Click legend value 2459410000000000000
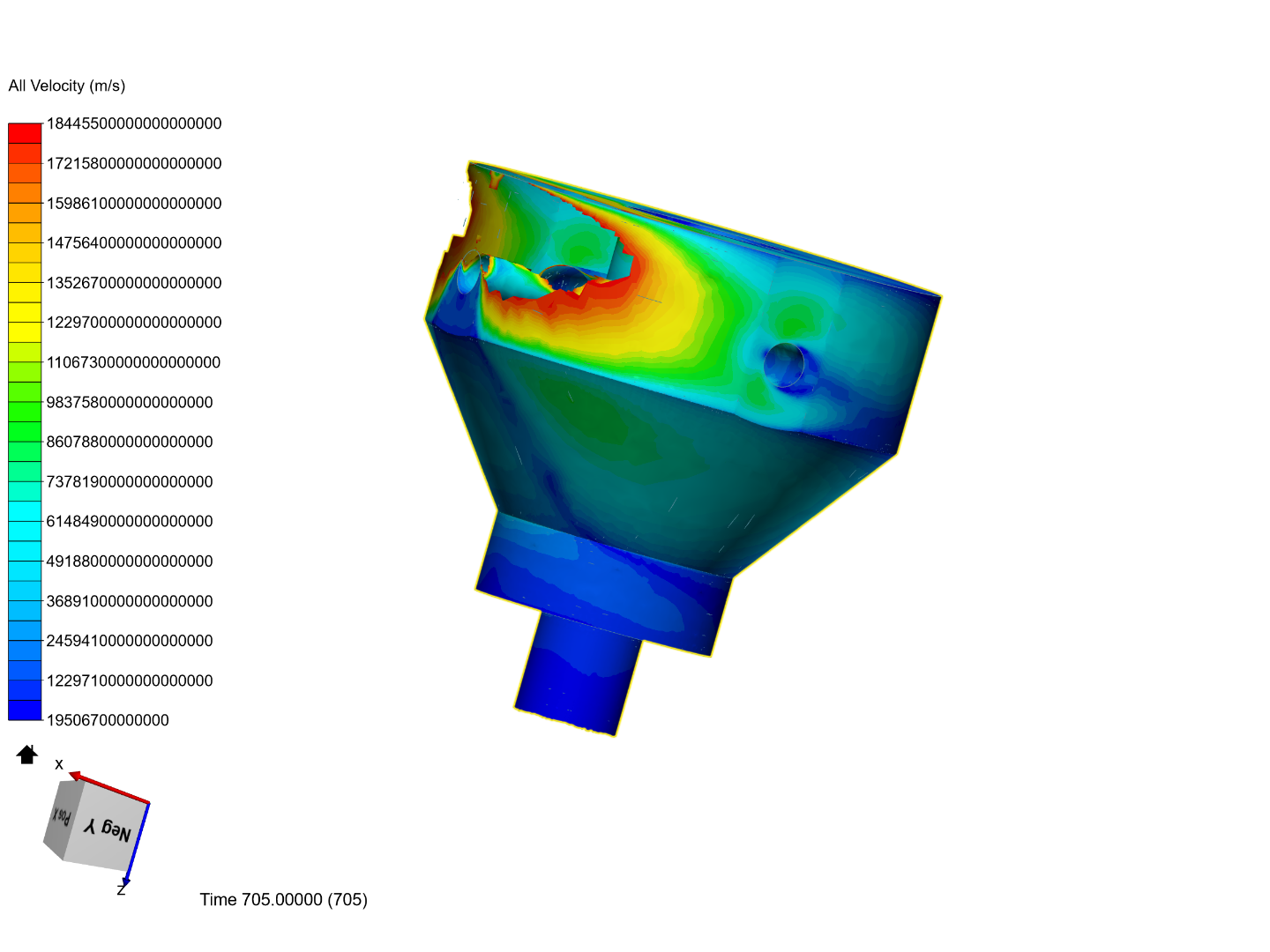The height and width of the screenshot is (952, 1270). (130, 641)
